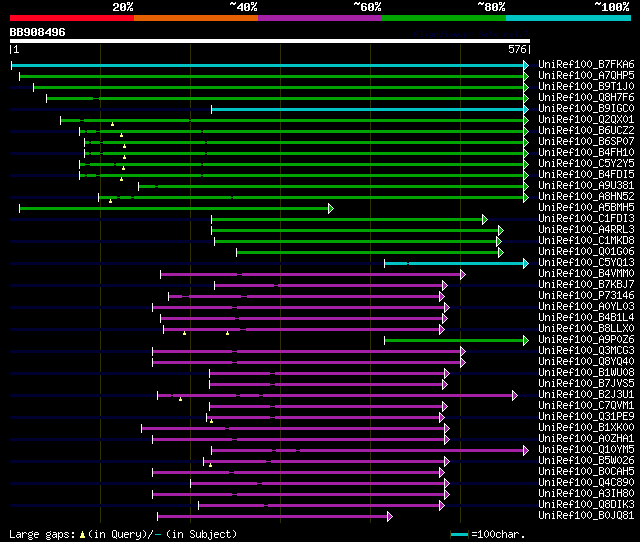Image resolution: width=640 pixels, height=542 pixels.
Task: Click the UniRef100_B8LLX0 label
Action: coord(586,329)
